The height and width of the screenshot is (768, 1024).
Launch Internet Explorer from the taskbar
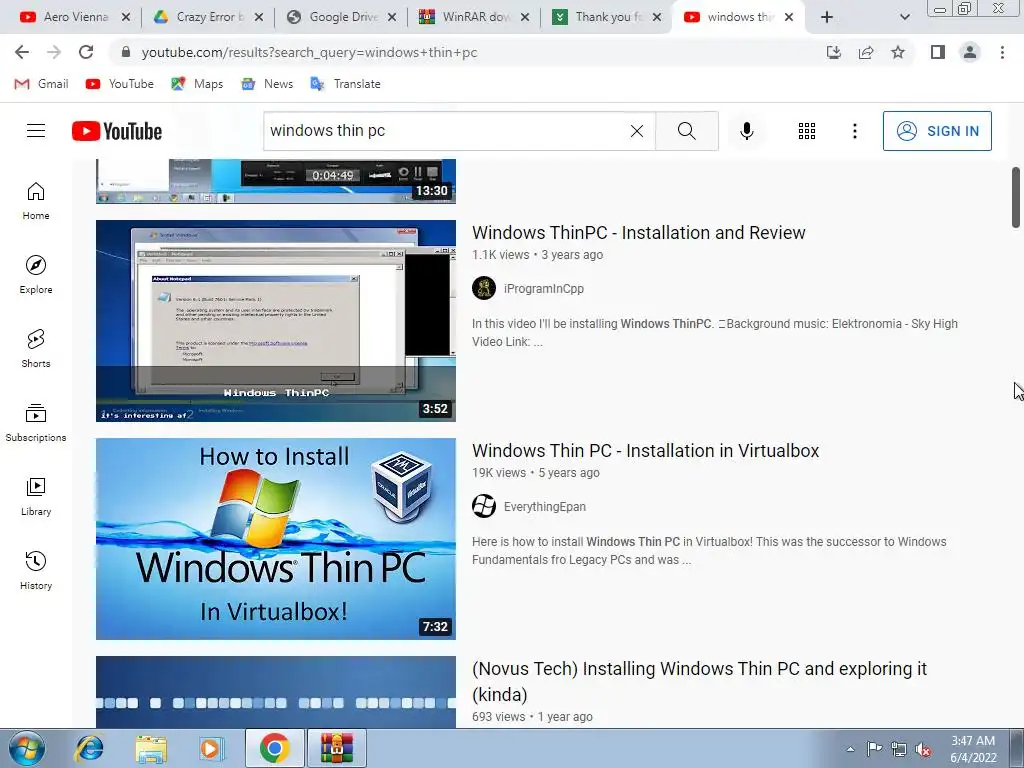pyautogui.click(x=89, y=748)
